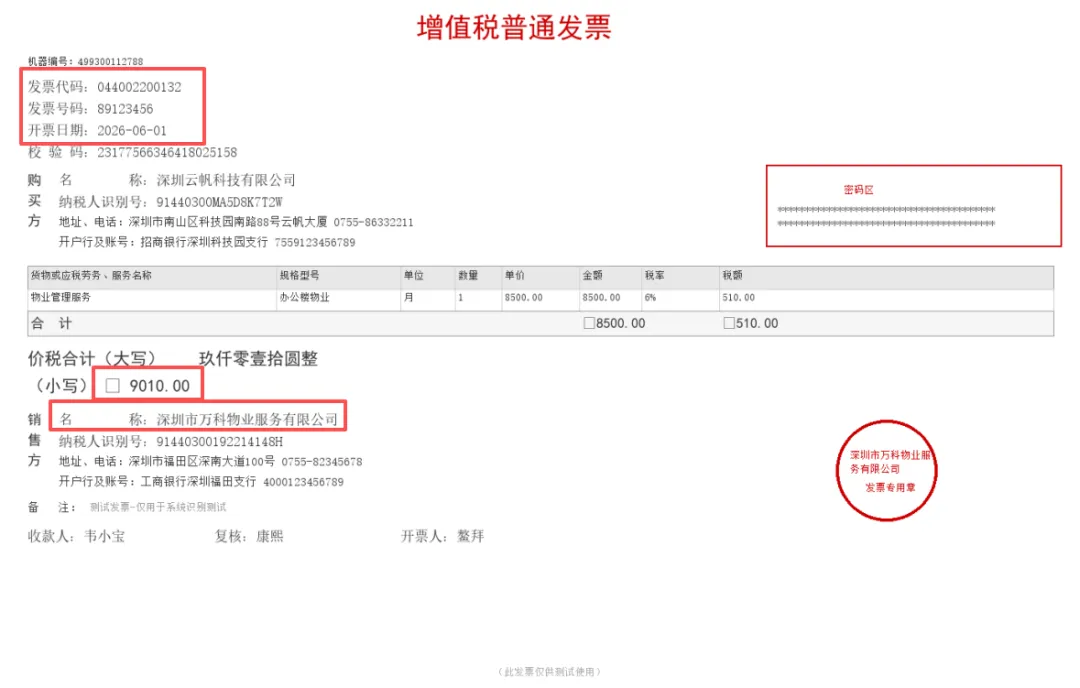The width and height of the screenshot is (1080, 688).
Task: Select invoice number 89123456
Action: pos(125,109)
